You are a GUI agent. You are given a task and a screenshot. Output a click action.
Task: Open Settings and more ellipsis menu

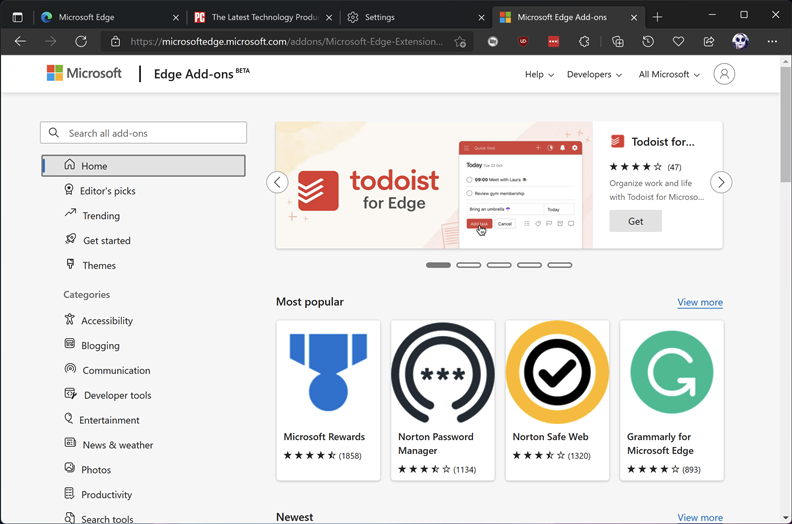(772, 41)
